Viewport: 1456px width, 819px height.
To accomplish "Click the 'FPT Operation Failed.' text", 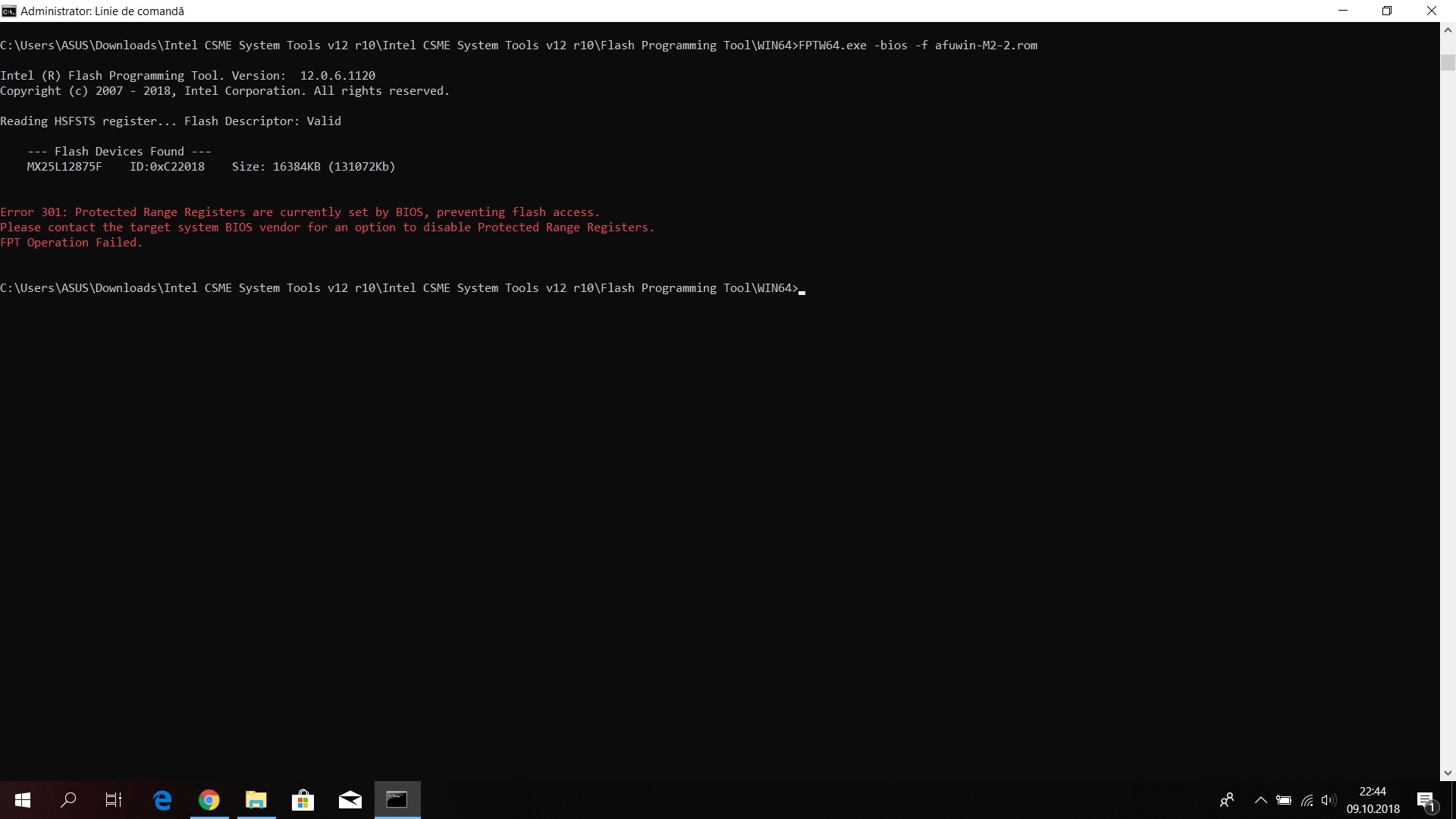I will click(x=71, y=243).
